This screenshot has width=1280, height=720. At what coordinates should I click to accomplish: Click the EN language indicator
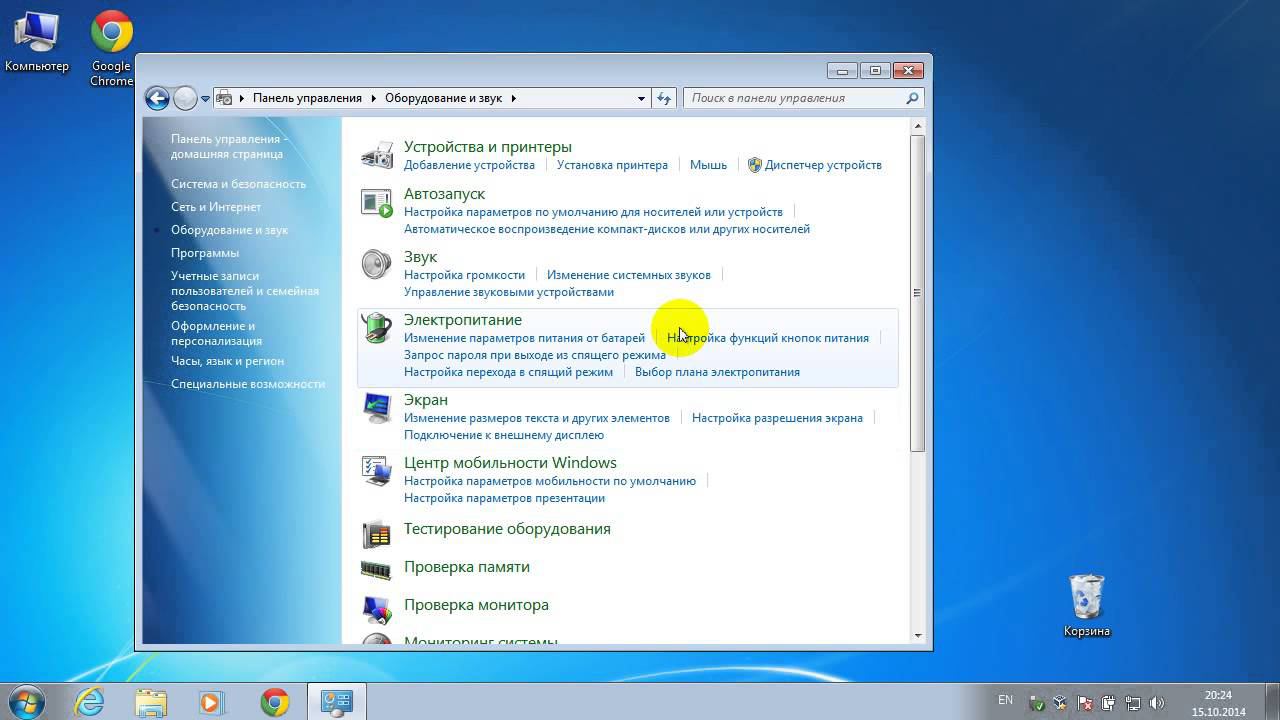click(x=1005, y=701)
